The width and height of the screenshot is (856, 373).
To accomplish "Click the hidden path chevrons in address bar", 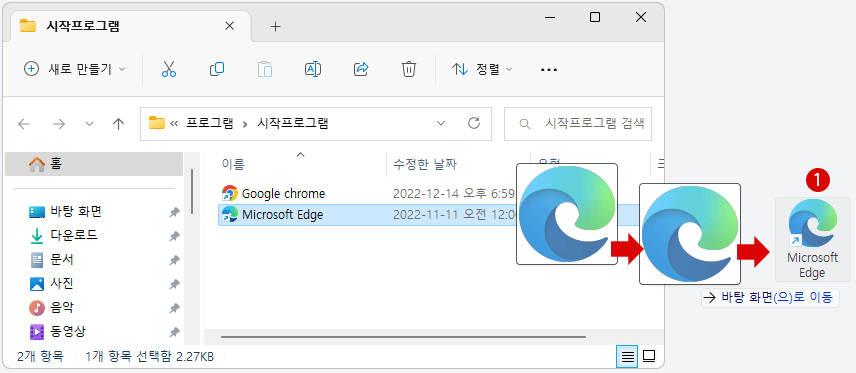I will point(175,124).
